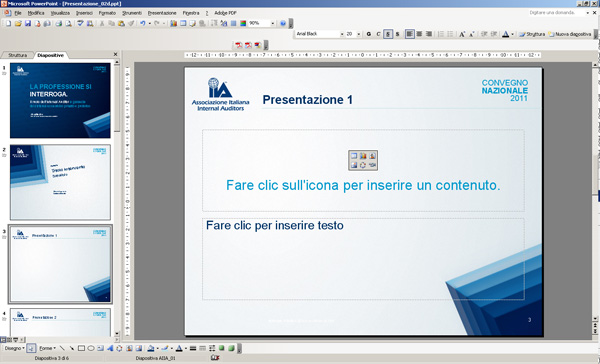Click the Nuova diapositiva button

(x=570, y=34)
